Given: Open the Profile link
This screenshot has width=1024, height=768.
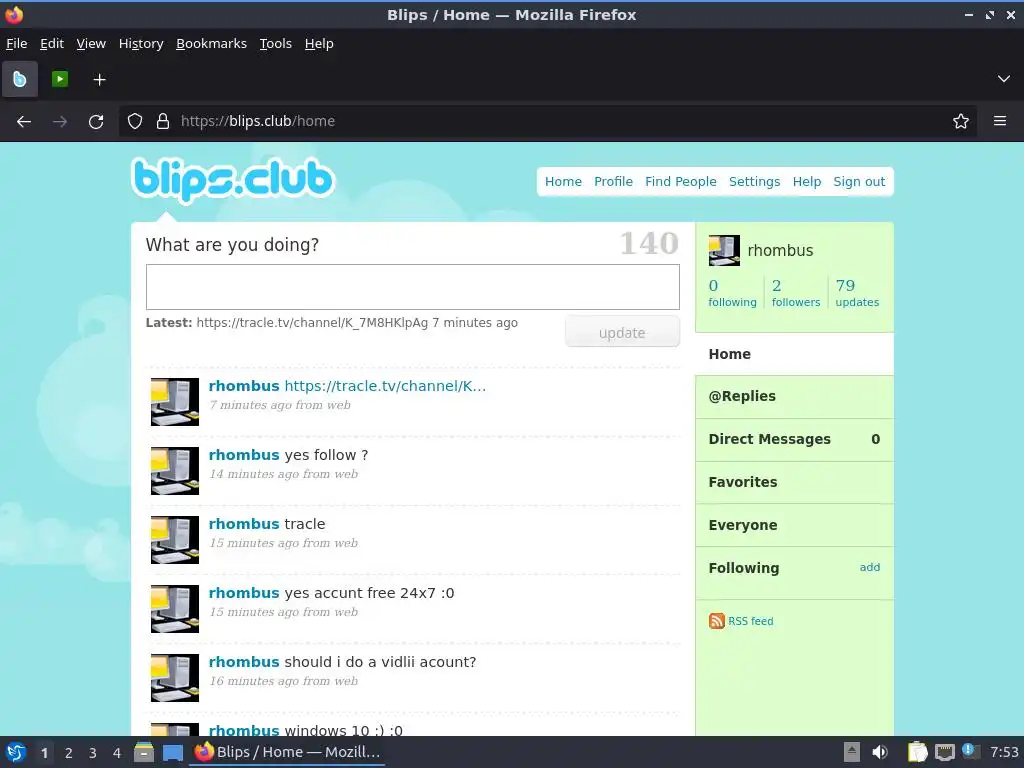Looking at the screenshot, I should (x=613, y=182).
